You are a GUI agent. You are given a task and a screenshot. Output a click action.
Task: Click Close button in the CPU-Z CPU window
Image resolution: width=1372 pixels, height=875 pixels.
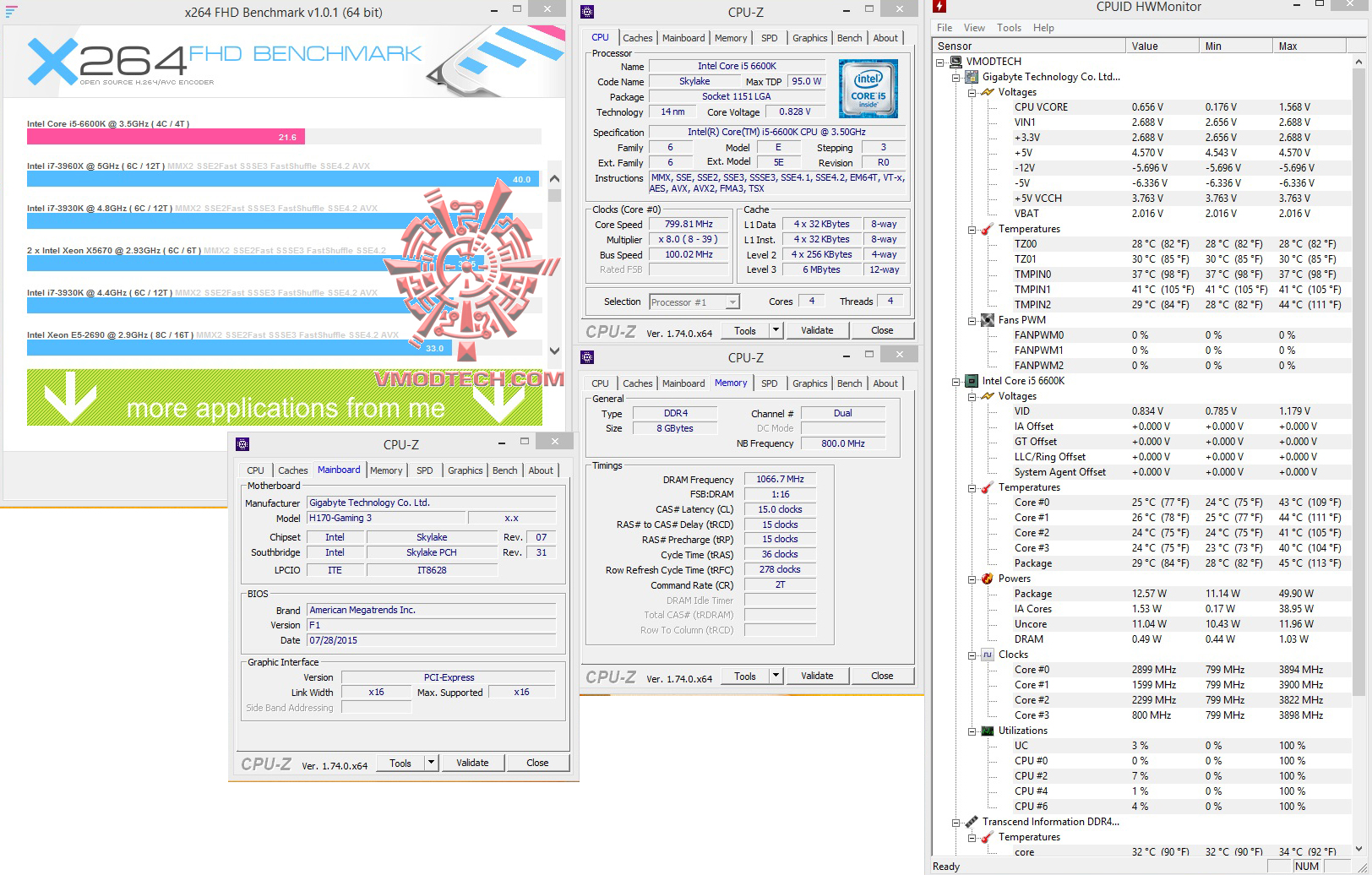882,330
